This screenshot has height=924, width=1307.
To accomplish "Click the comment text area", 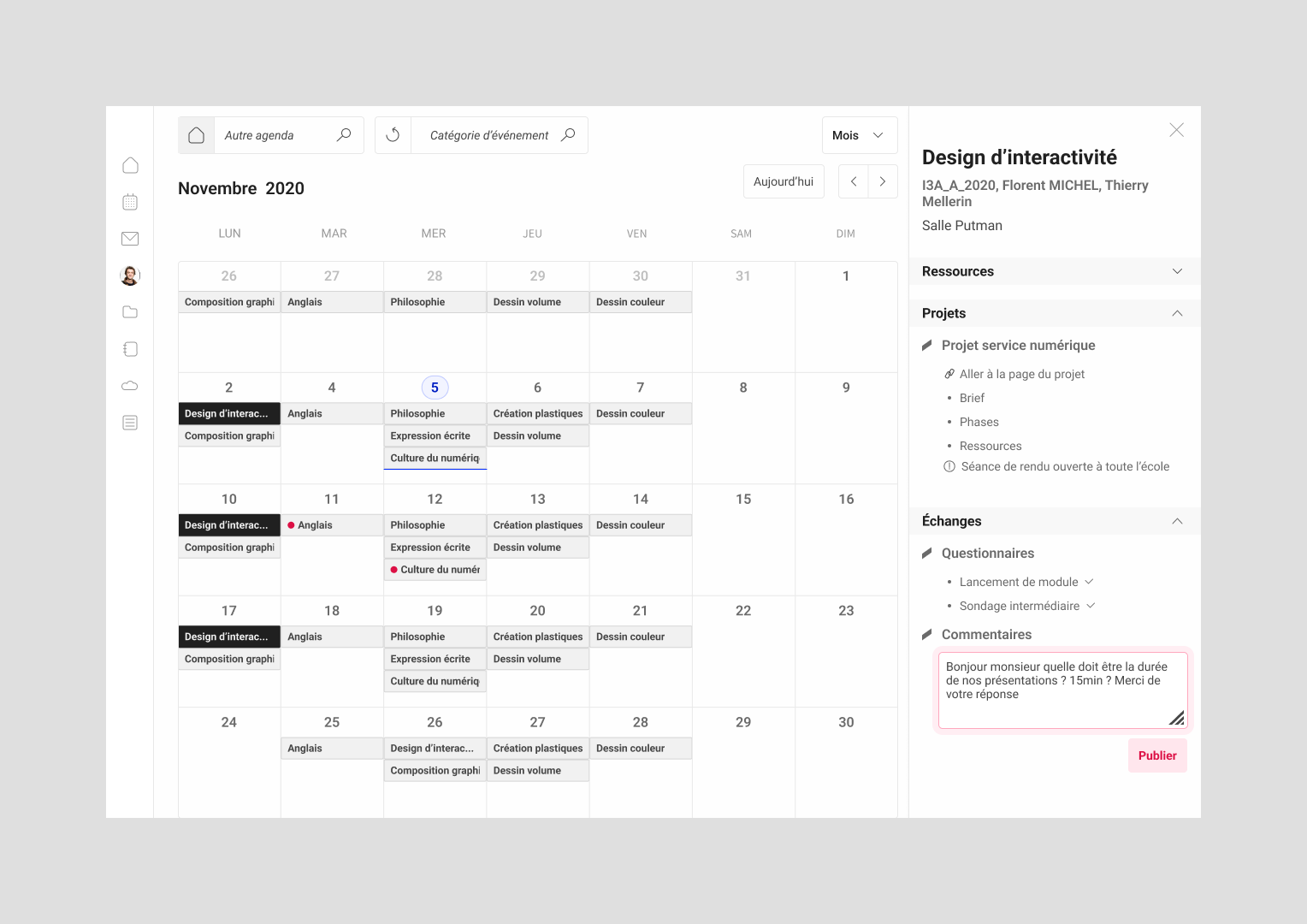I will (x=1062, y=690).
